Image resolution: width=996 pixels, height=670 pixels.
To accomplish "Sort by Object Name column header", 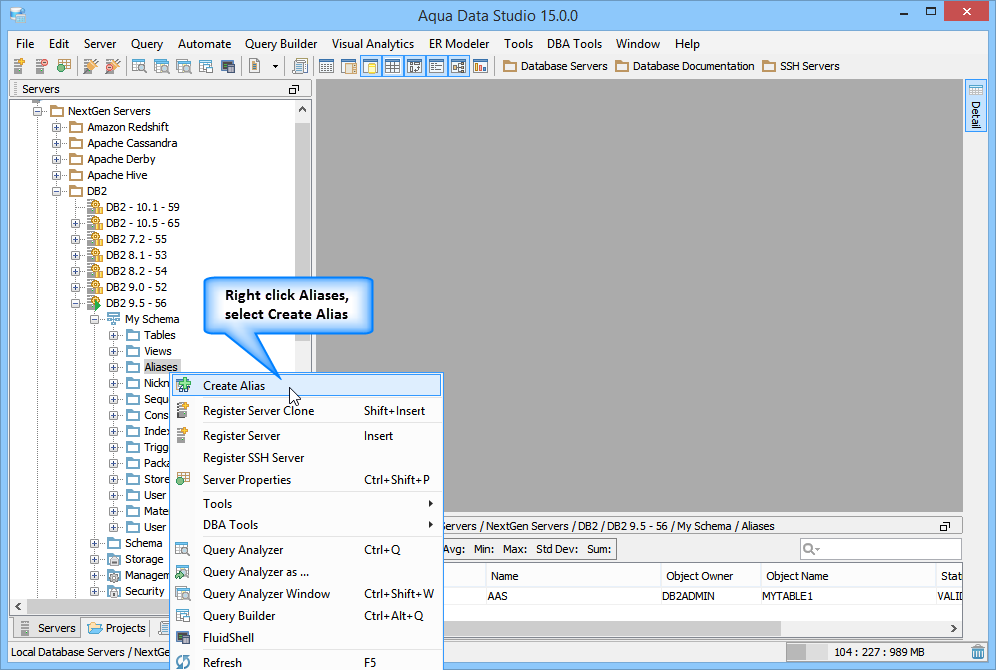I will point(848,576).
